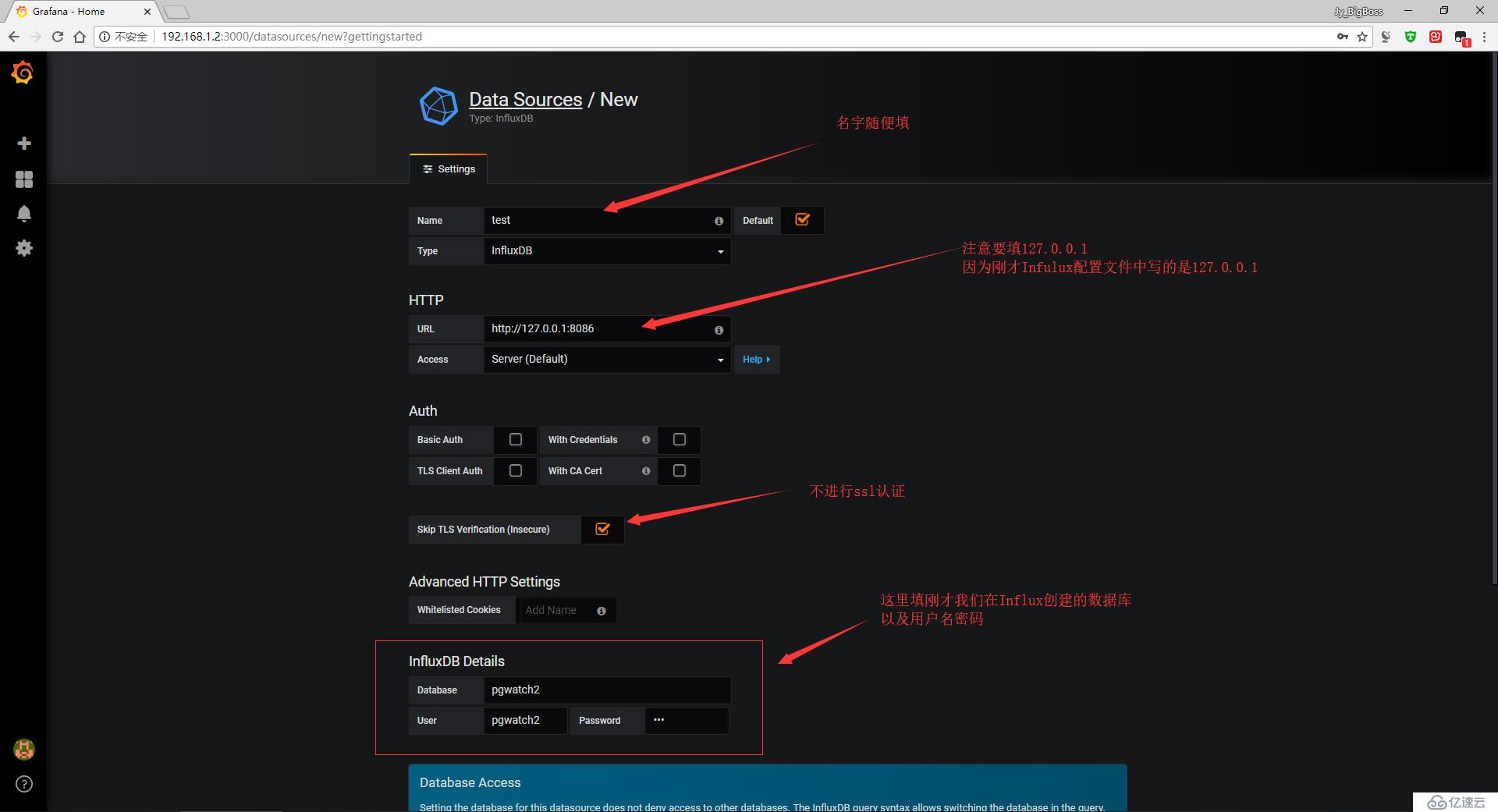
Task: Click the 'InfluxDB Details' heading
Action: [x=456, y=661]
